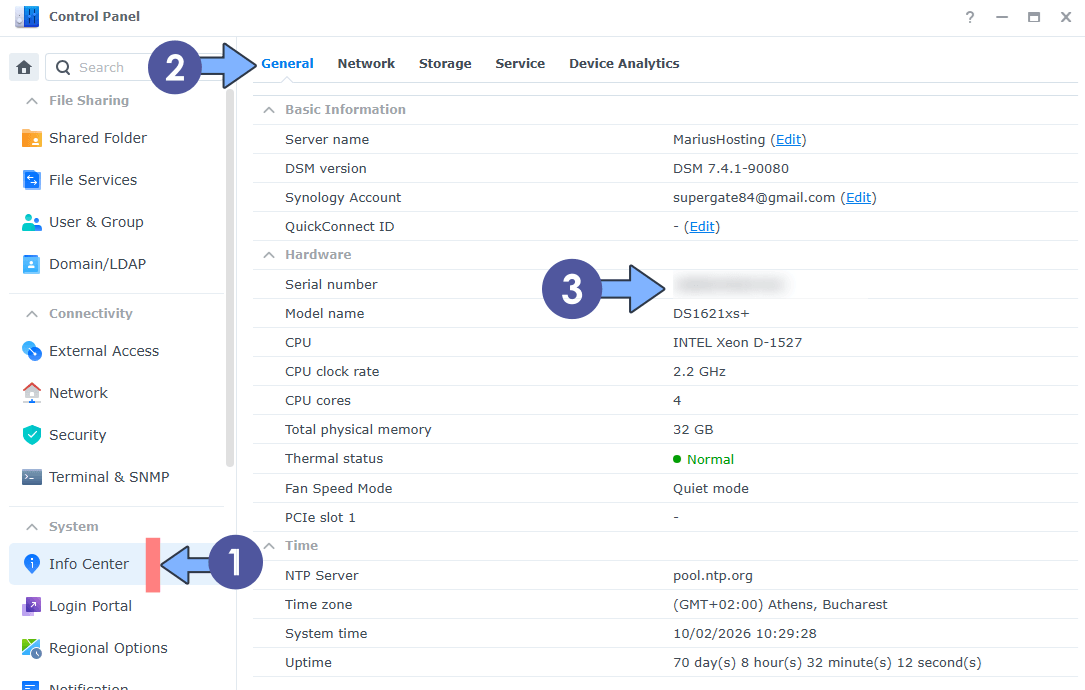The height and width of the screenshot is (690, 1085).
Task: Open Regional Options settings
Action: click(108, 648)
